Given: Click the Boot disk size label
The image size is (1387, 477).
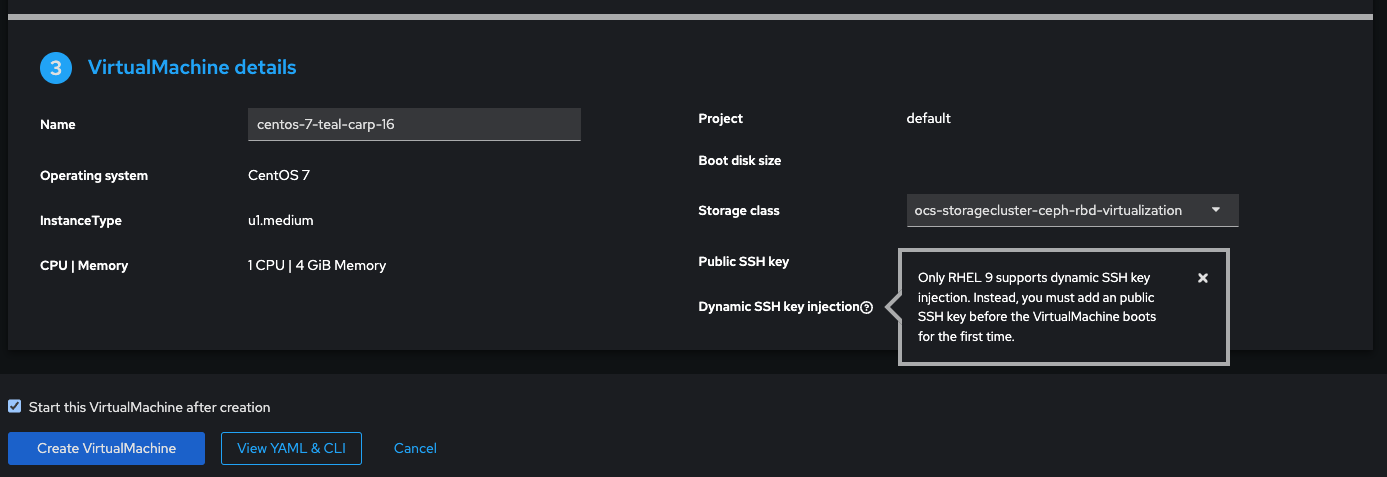Looking at the screenshot, I should (x=739, y=160).
